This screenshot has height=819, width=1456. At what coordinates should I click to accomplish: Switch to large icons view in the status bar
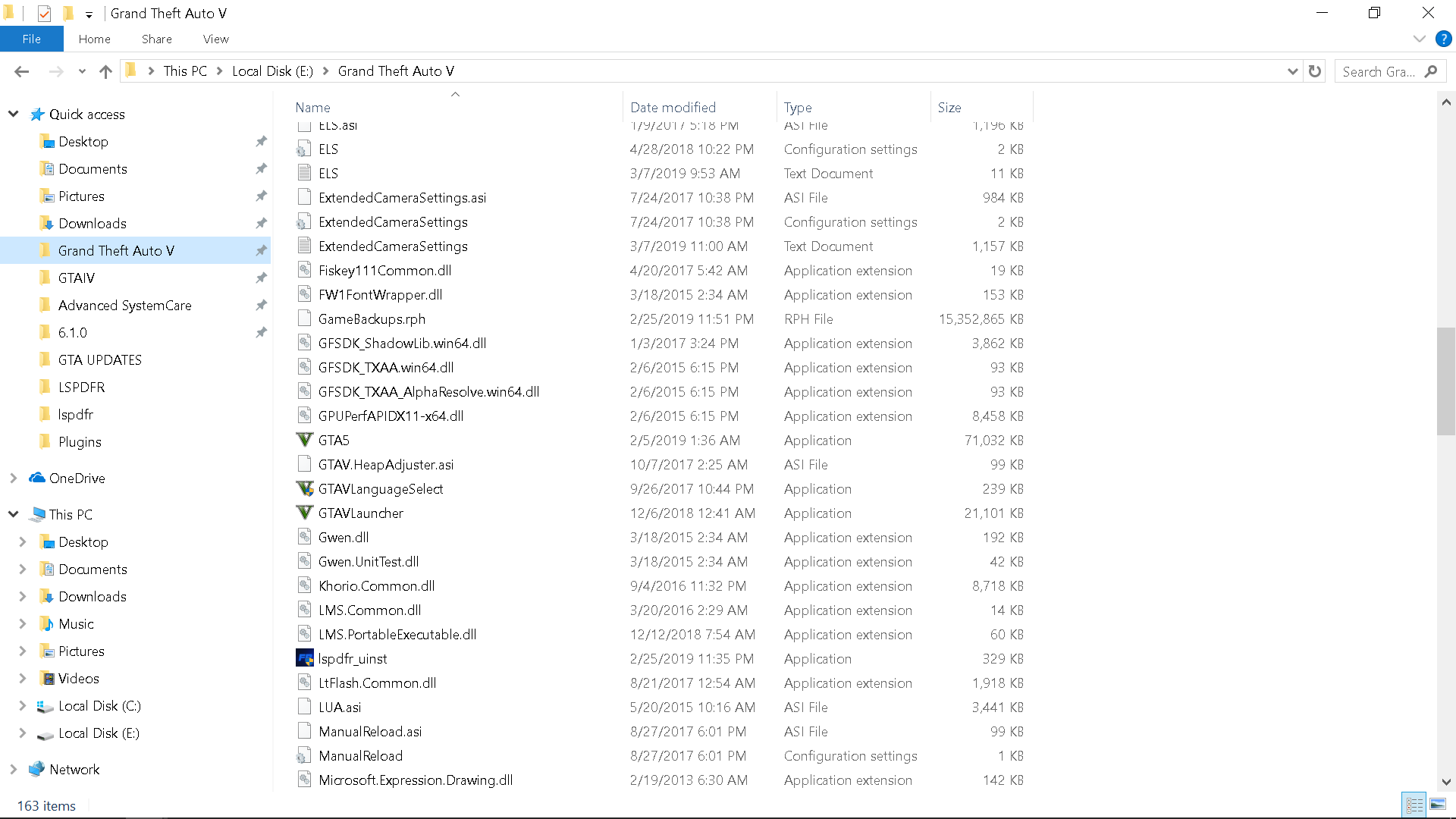point(1438,805)
